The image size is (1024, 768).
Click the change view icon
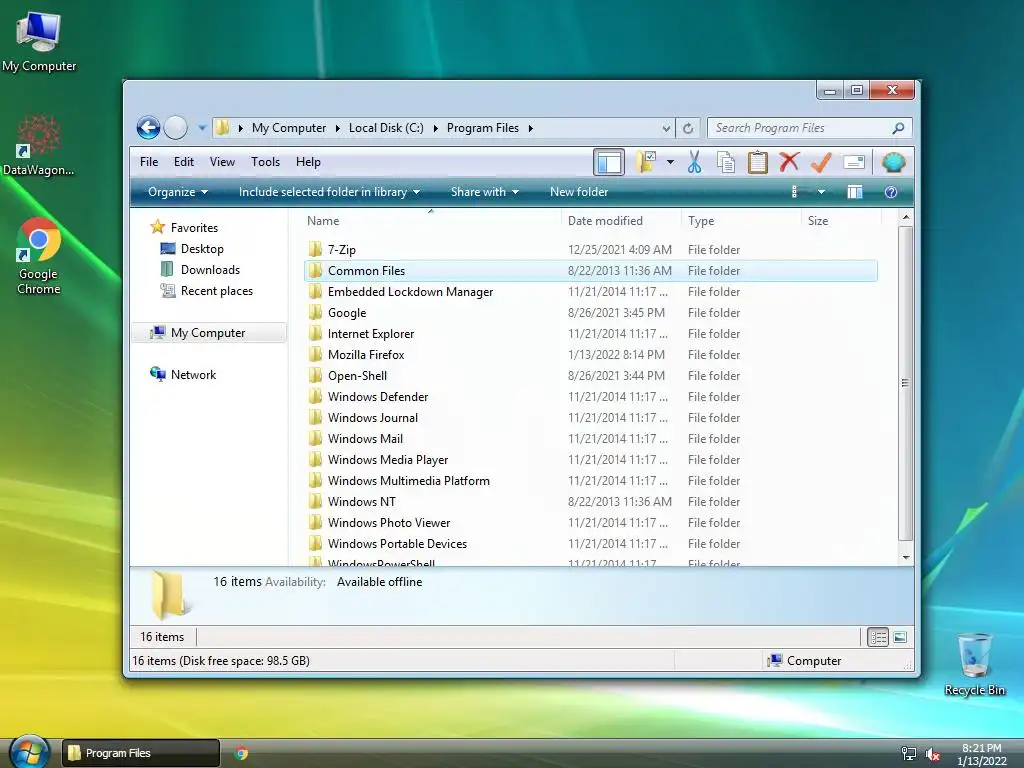pos(795,192)
